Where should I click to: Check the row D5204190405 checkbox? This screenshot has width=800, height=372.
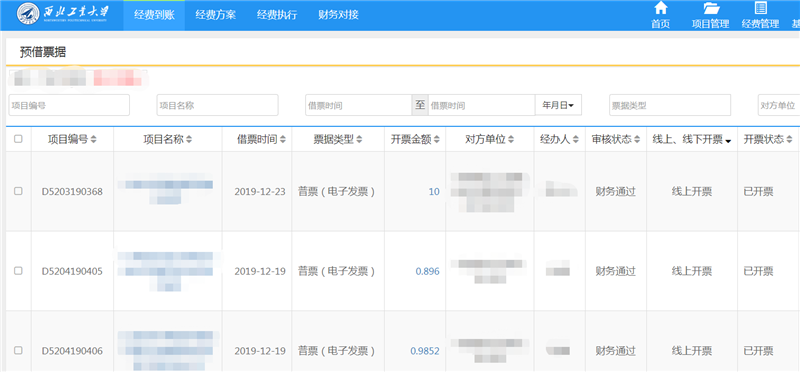coord(18,271)
